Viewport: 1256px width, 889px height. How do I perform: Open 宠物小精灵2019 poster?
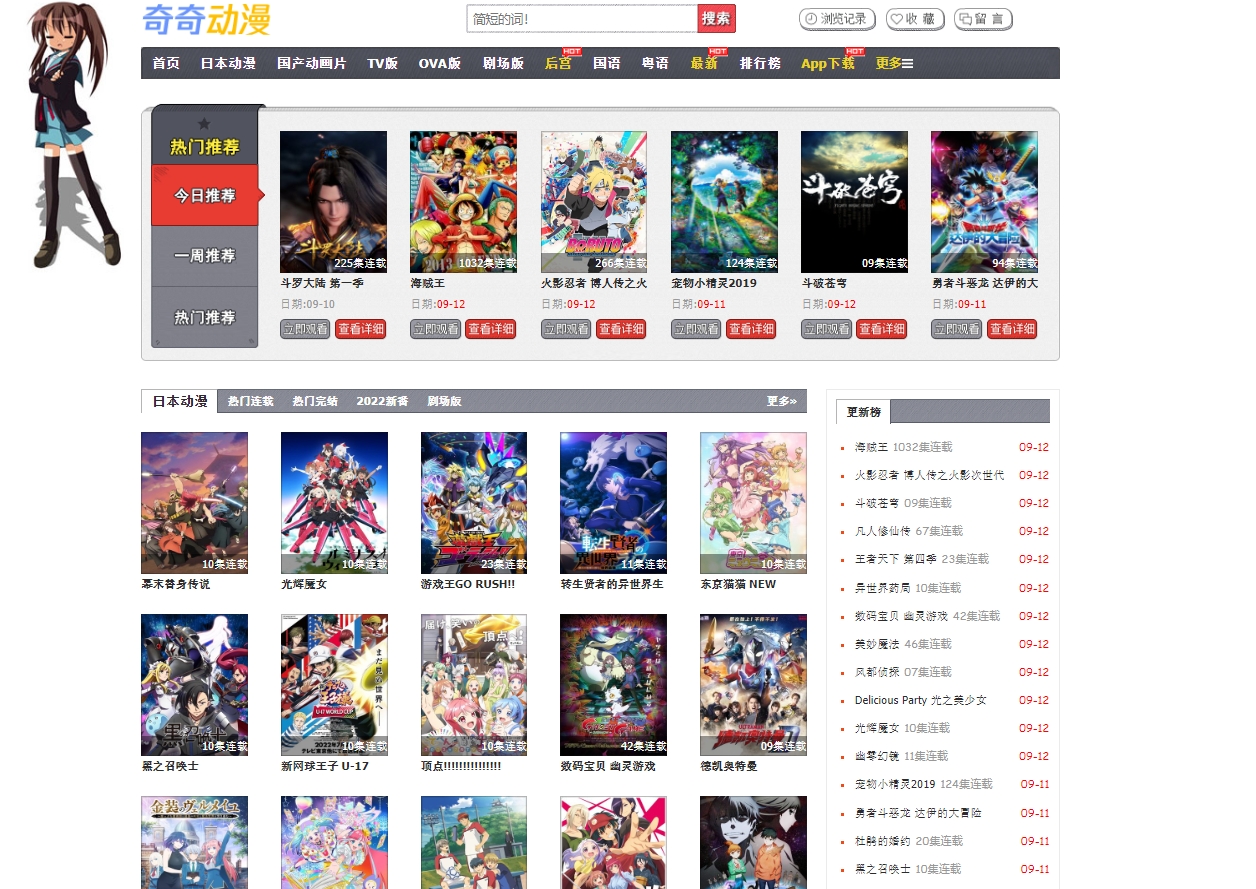pyautogui.click(x=724, y=201)
